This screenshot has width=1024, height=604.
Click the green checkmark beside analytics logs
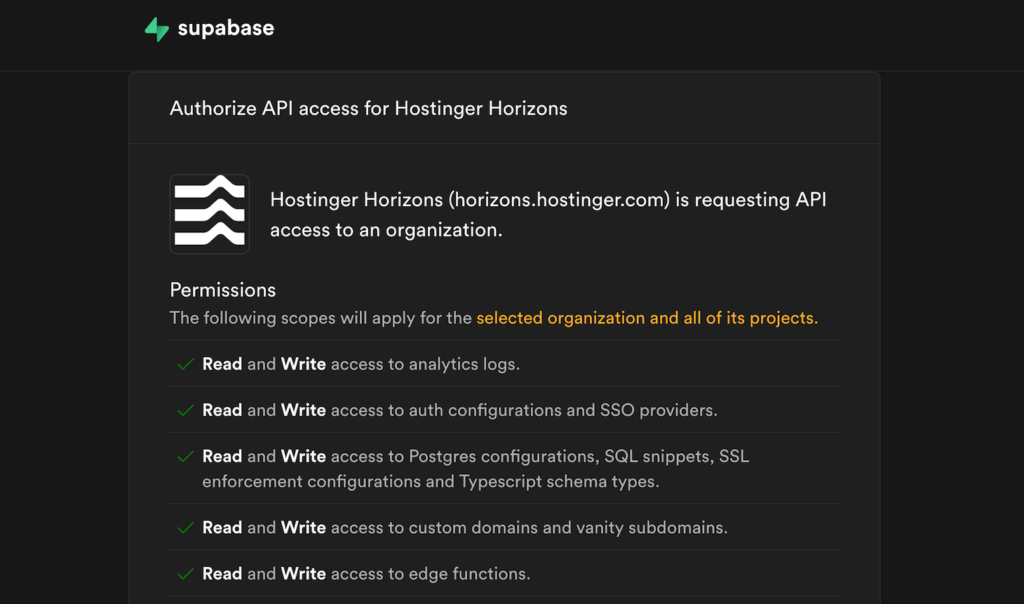[x=184, y=364]
